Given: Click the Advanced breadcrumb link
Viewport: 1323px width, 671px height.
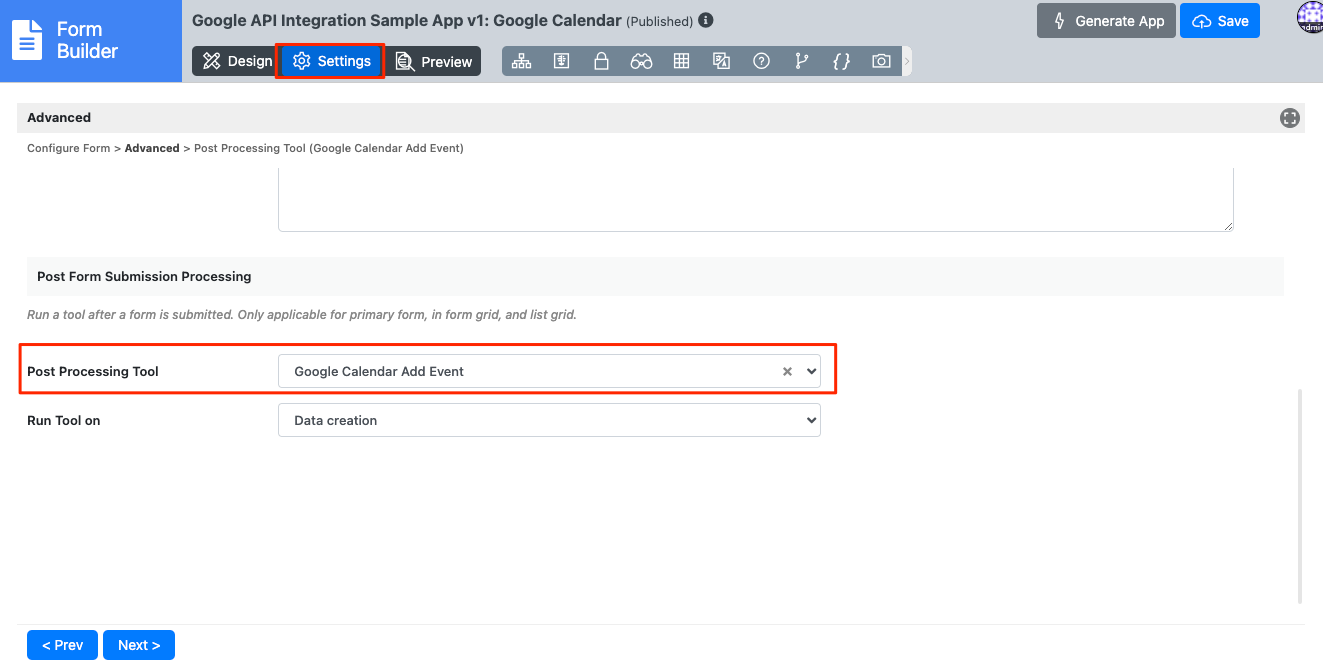Looking at the screenshot, I should click(x=152, y=148).
